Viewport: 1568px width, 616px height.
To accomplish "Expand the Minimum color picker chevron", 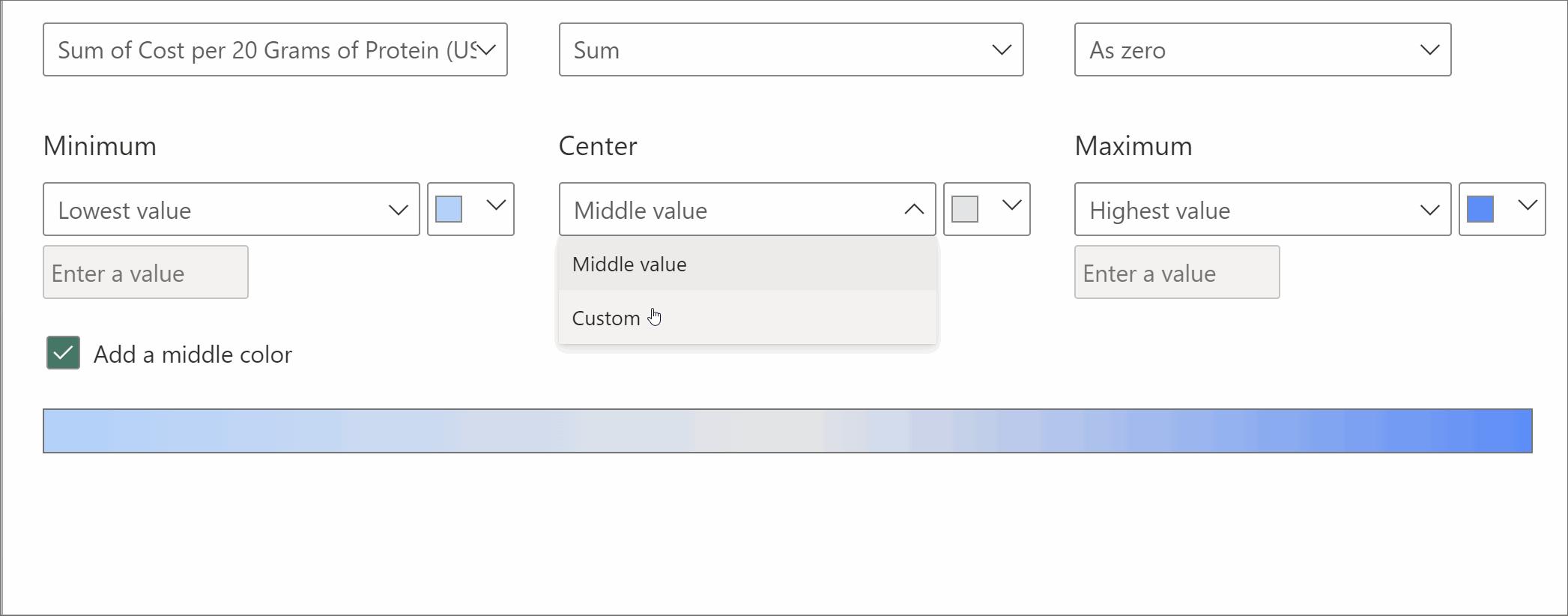I will 496,205.
